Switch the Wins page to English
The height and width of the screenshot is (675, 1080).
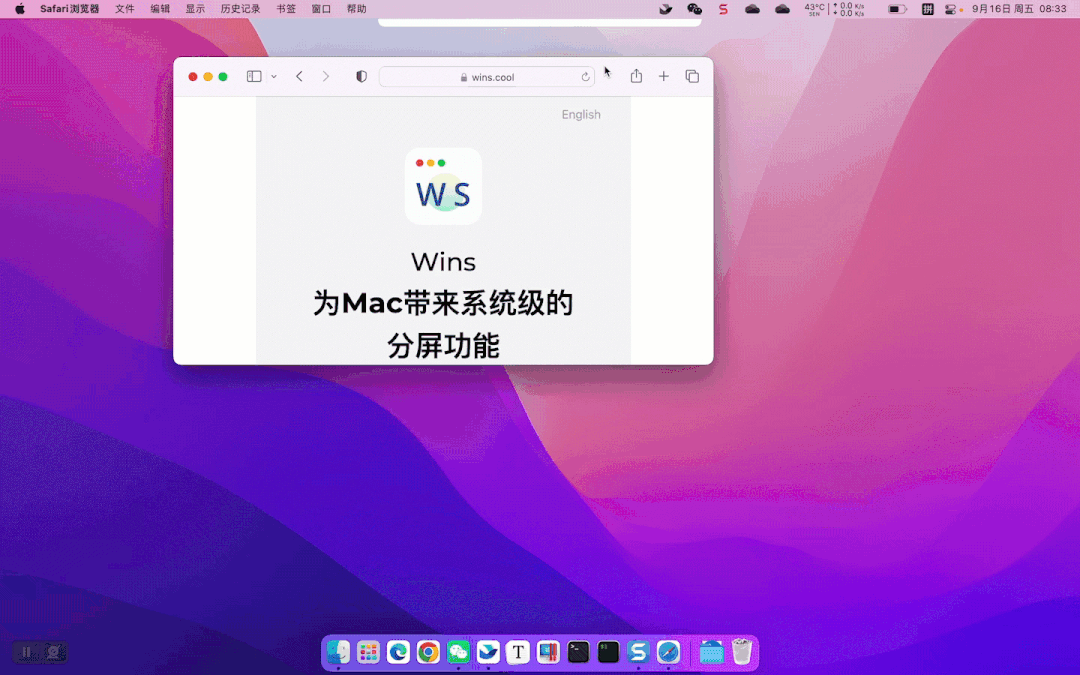[581, 114]
